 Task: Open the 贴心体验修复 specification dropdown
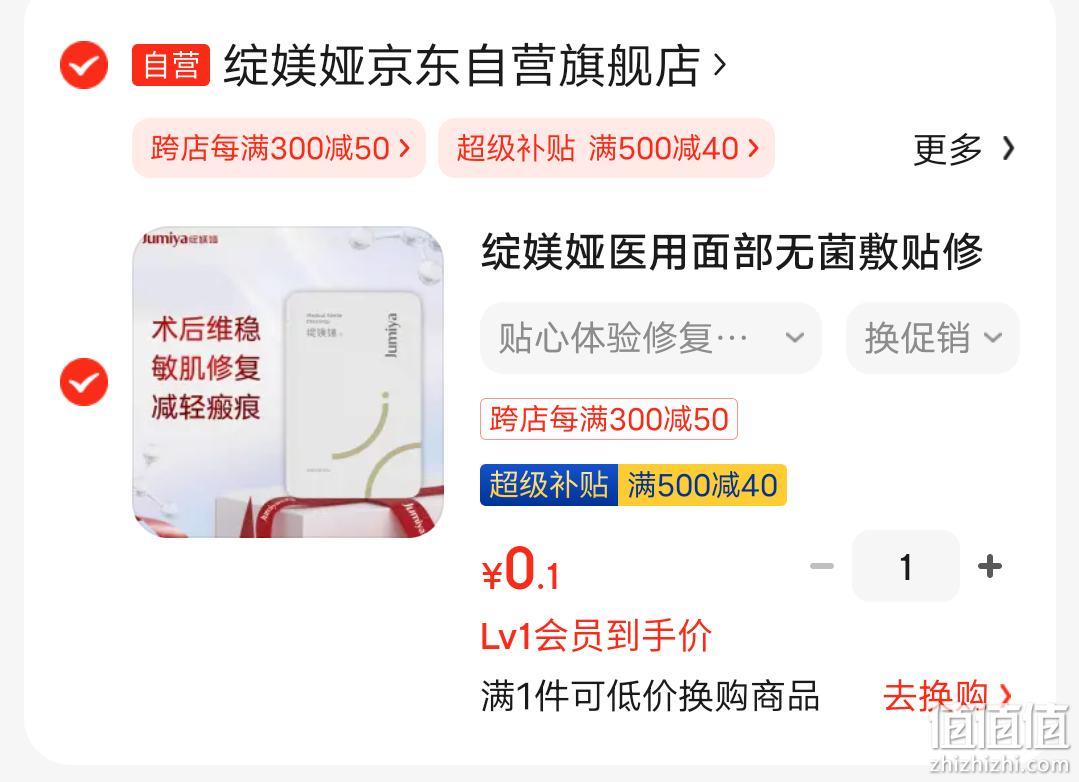pos(651,338)
